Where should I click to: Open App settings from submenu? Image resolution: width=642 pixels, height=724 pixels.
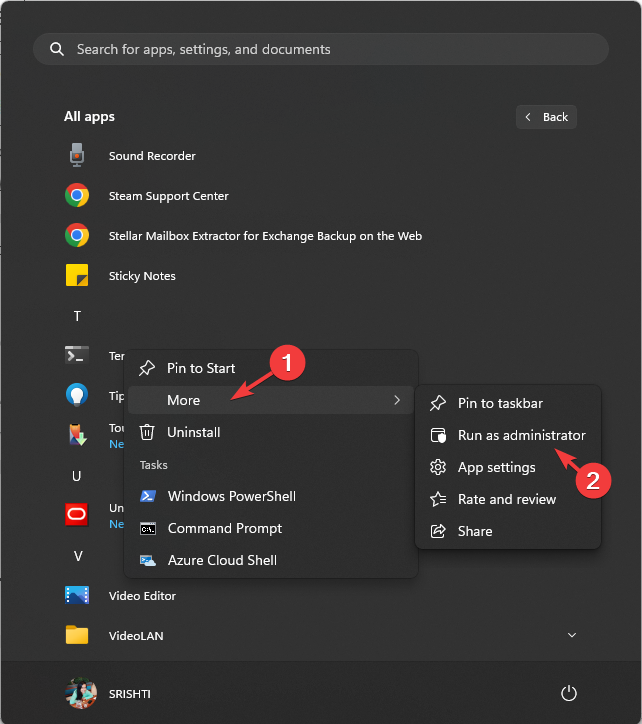point(496,467)
